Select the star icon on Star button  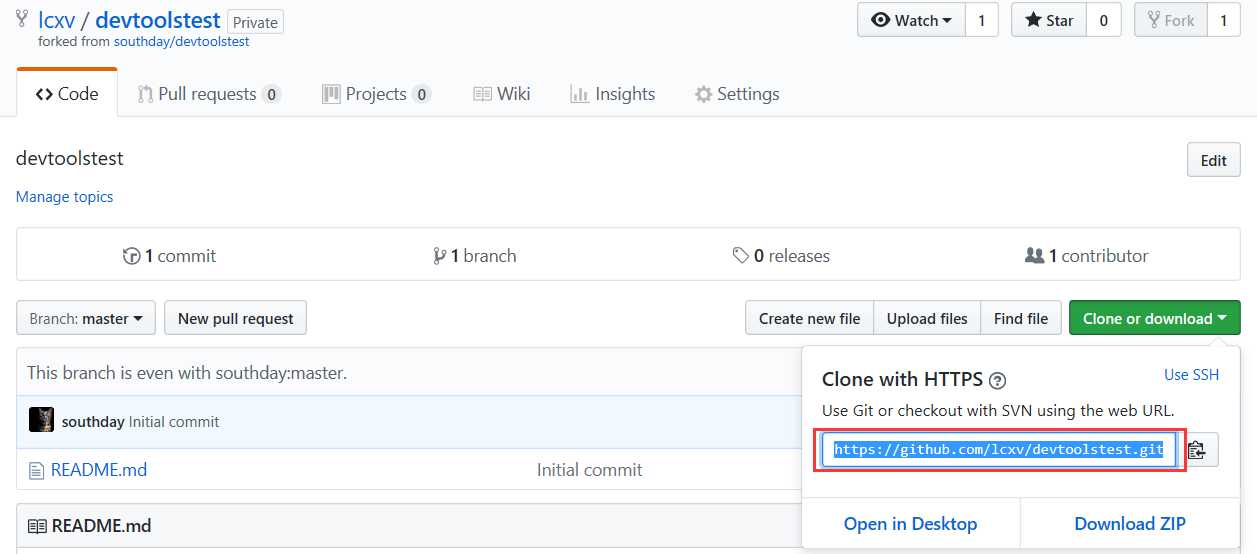click(1033, 20)
